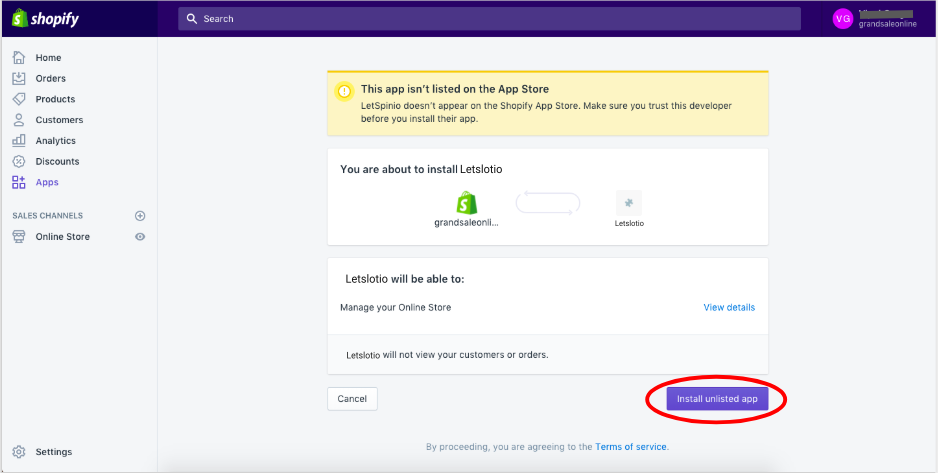
Task: Click the Settings gear icon
Action: point(19,452)
